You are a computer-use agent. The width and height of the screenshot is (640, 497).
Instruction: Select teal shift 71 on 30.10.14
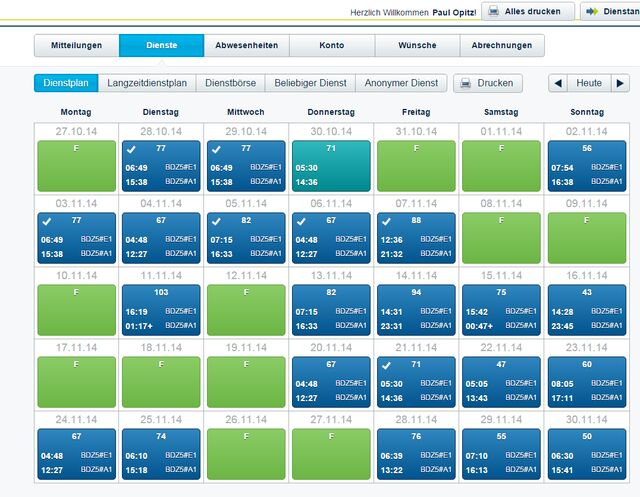(331, 166)
